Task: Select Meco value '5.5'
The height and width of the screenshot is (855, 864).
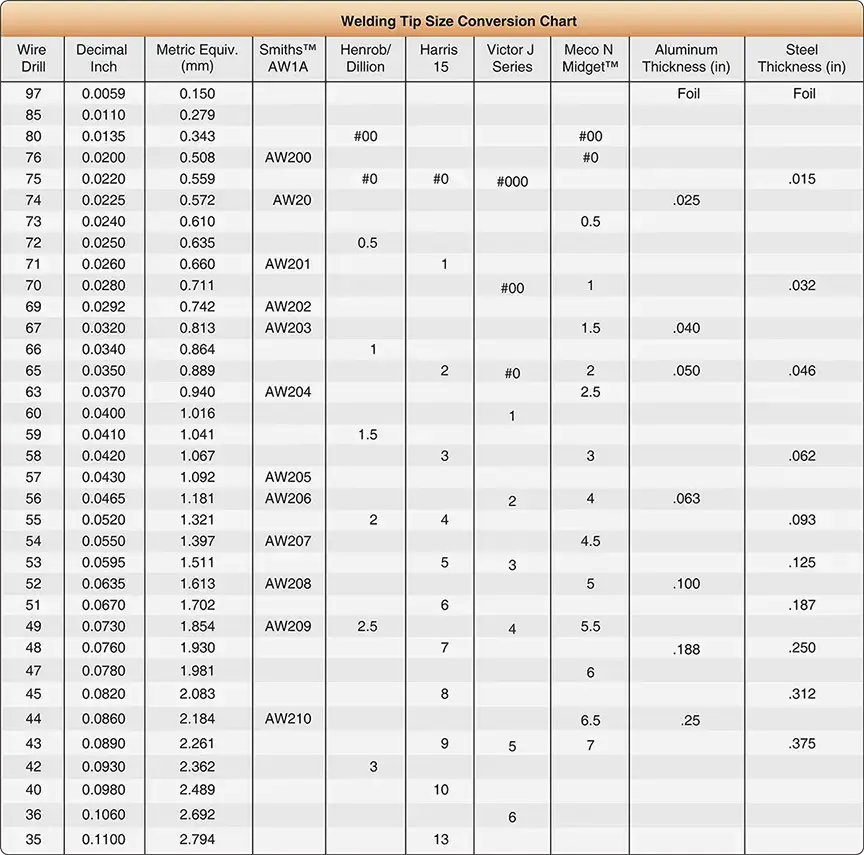Action: tap(590, 626)
